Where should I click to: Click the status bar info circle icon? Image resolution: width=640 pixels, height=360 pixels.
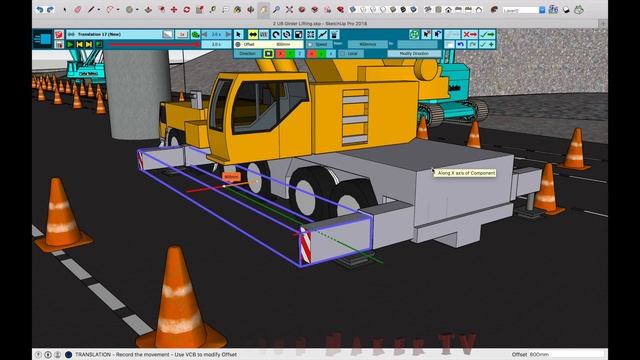(48, 354)
